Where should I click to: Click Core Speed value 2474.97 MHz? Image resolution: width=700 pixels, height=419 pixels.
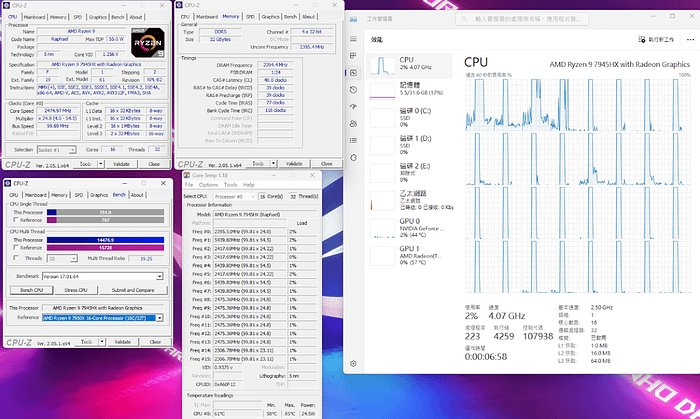coord(58,111)
